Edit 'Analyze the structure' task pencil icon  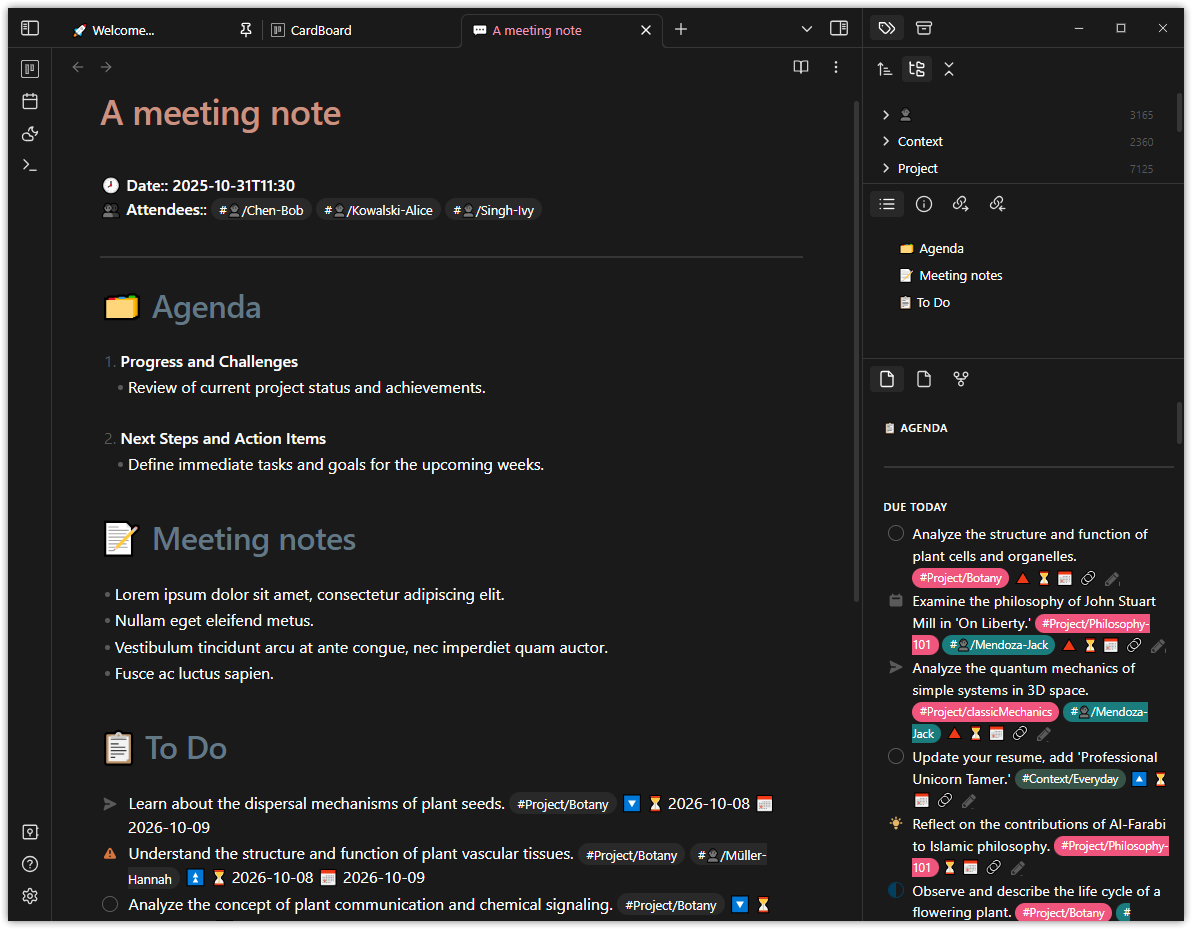(x=1111, y=579)
